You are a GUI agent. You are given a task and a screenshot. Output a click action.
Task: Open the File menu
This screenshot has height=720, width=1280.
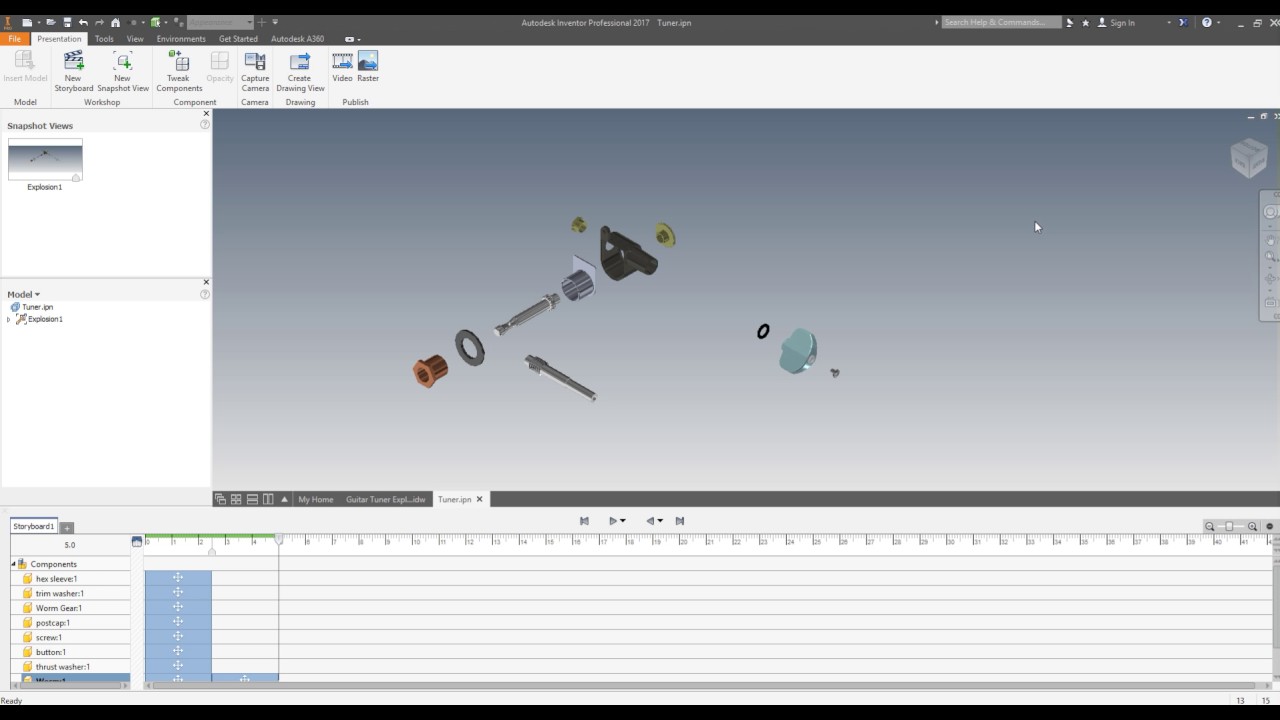(x=14, y=39)
